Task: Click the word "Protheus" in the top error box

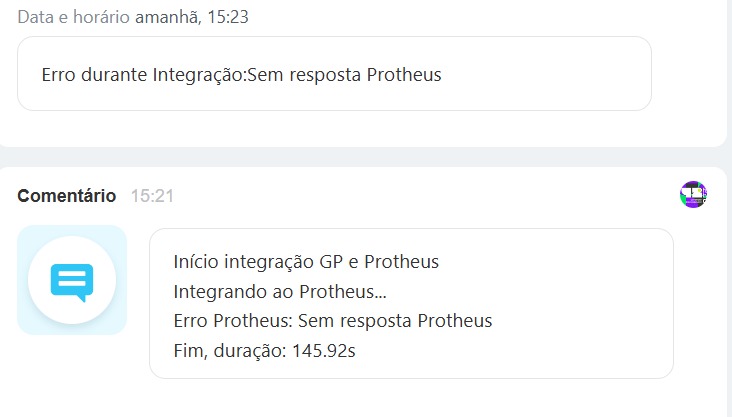Action: (404, 75)
